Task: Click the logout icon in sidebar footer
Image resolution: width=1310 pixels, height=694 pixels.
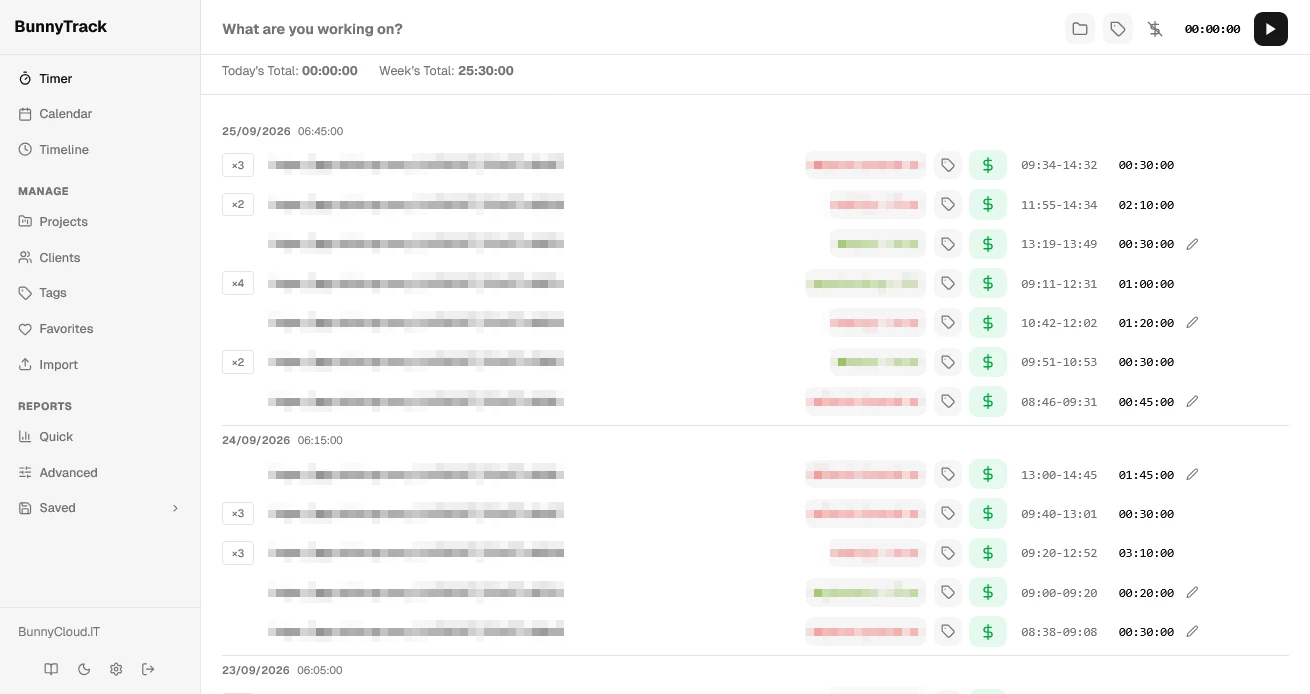Action: (x=148, y=669)
